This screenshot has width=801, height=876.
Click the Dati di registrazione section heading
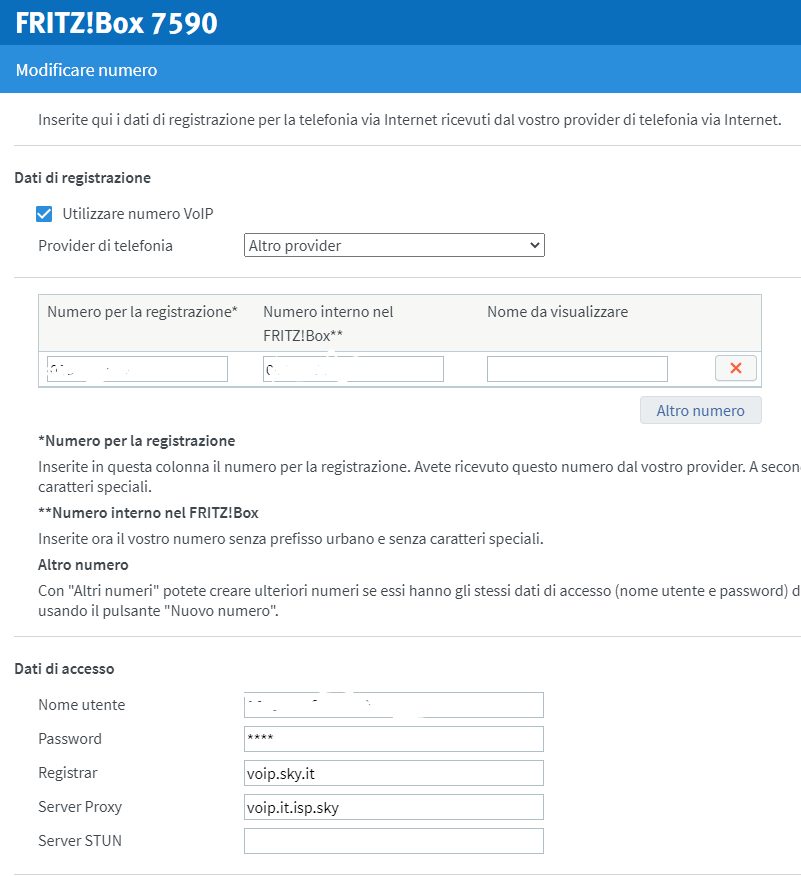tap(82, 178)
